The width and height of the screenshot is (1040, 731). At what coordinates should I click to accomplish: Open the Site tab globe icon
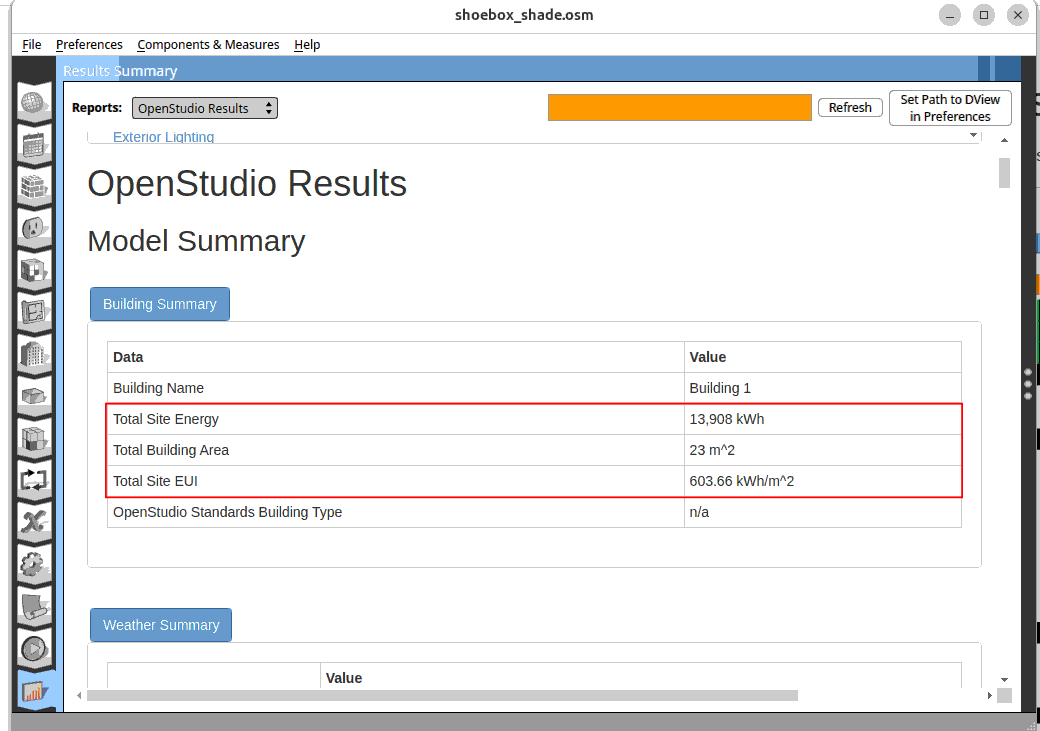coord(35,103)
